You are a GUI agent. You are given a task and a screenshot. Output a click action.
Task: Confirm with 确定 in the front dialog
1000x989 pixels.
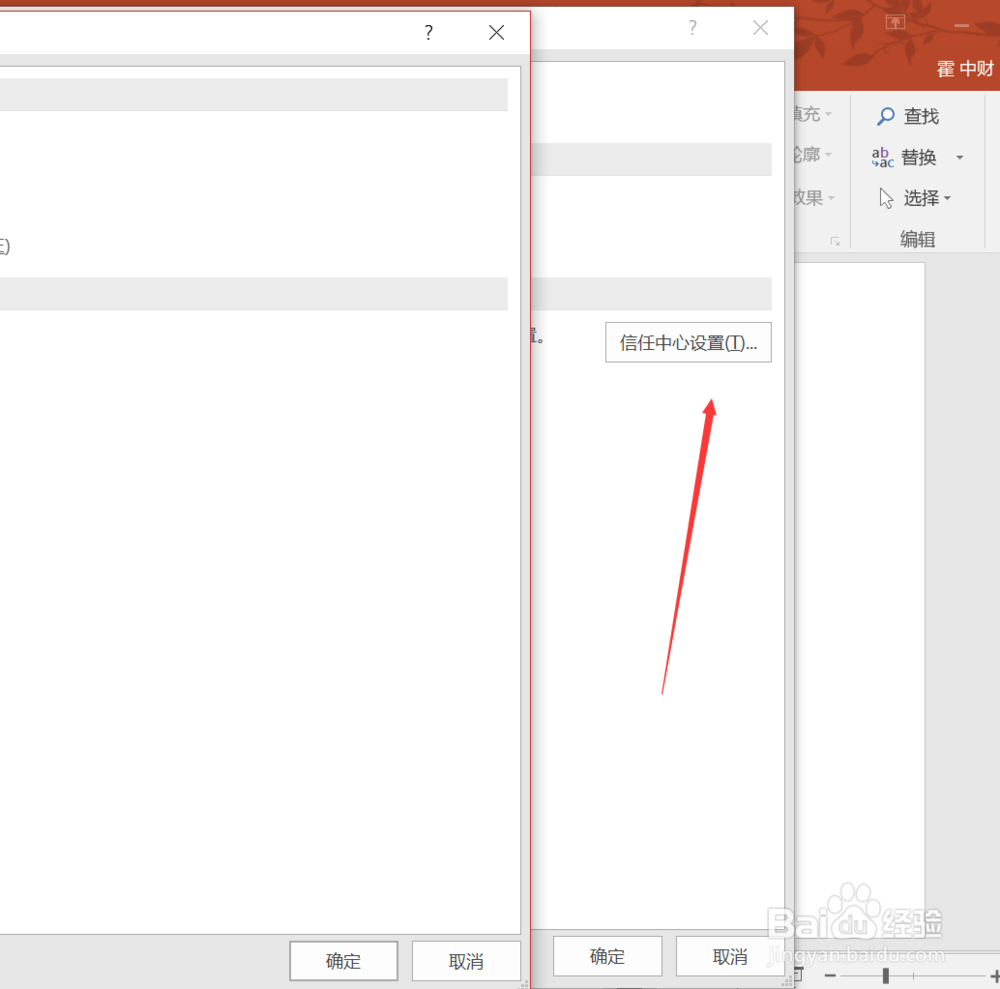[x=343, y=961]
